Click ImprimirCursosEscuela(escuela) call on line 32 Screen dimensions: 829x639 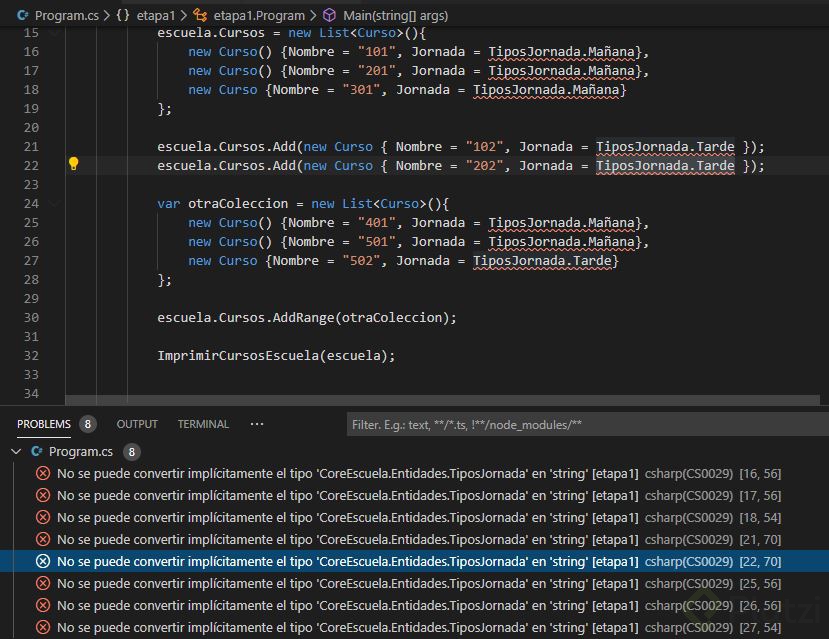tap(275, 355)
